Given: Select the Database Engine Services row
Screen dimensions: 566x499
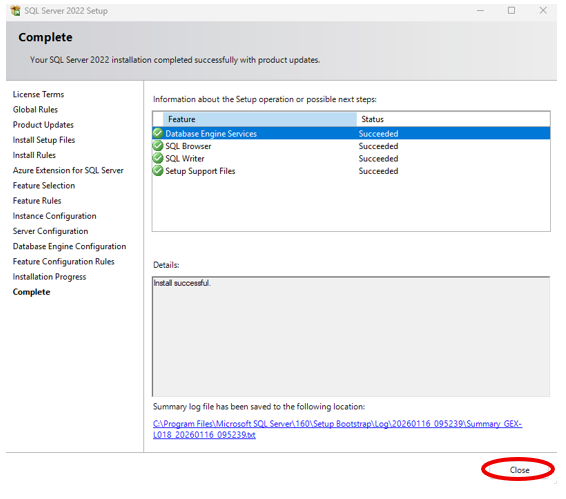Looking at the screenshot, I should pyautogui.click(x=351, y=133).
